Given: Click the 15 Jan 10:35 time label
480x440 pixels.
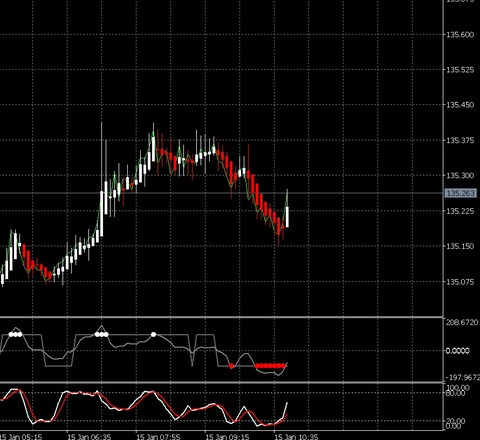Looking at the screenshot, I should 296,437.
